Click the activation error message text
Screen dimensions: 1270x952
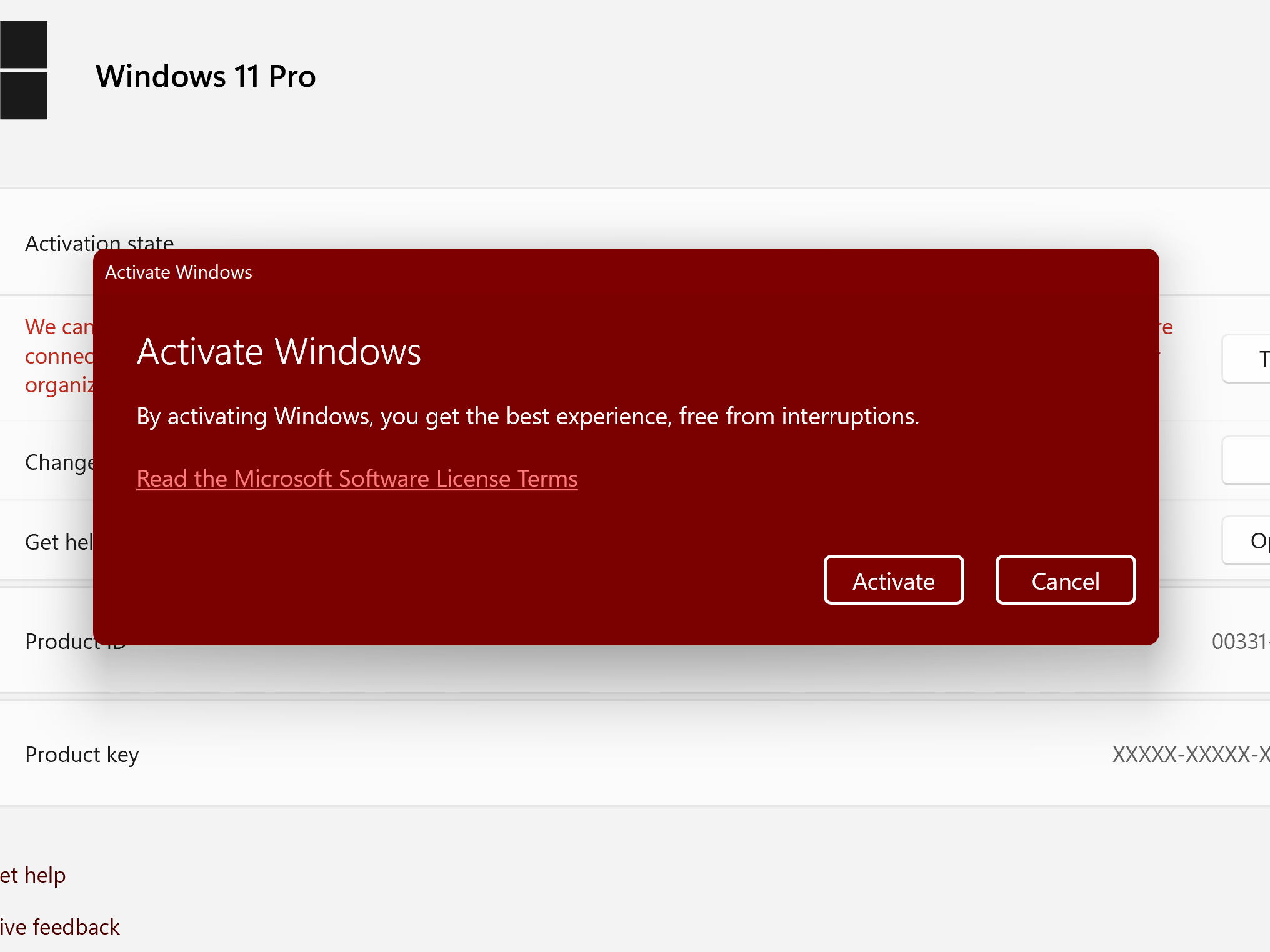pos(62,355)
